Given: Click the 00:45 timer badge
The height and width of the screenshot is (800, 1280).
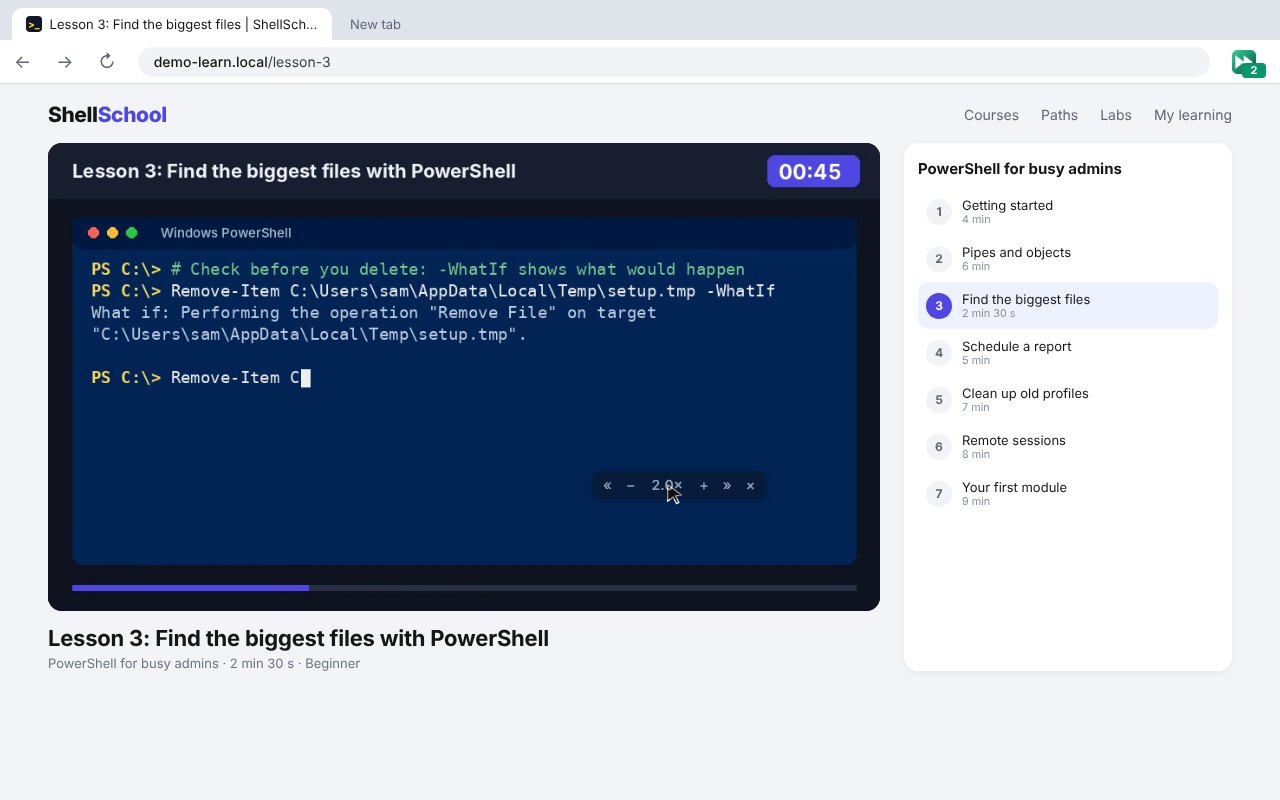Looking at the screenshot, I should 813,171.
